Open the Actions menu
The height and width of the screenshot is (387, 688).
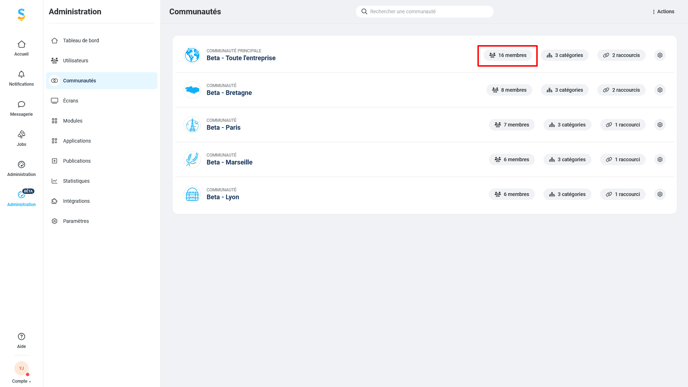coord(663,12)
